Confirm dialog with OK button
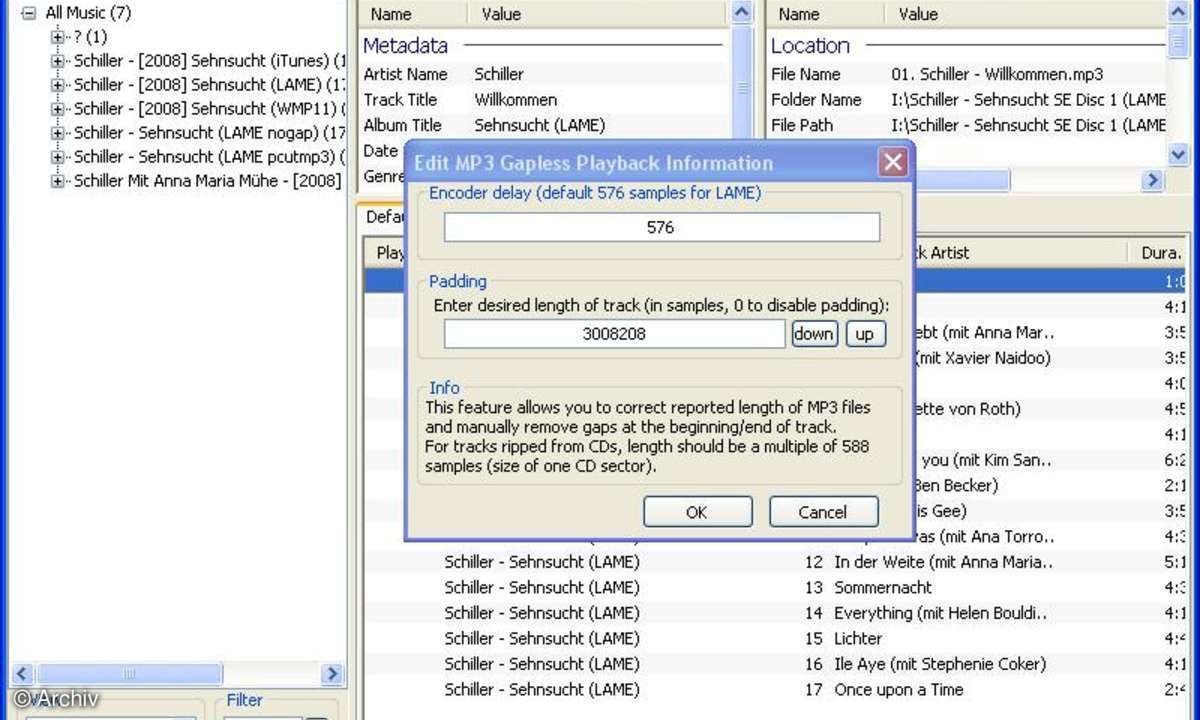The image size is (1200, 720). [696, 512]
